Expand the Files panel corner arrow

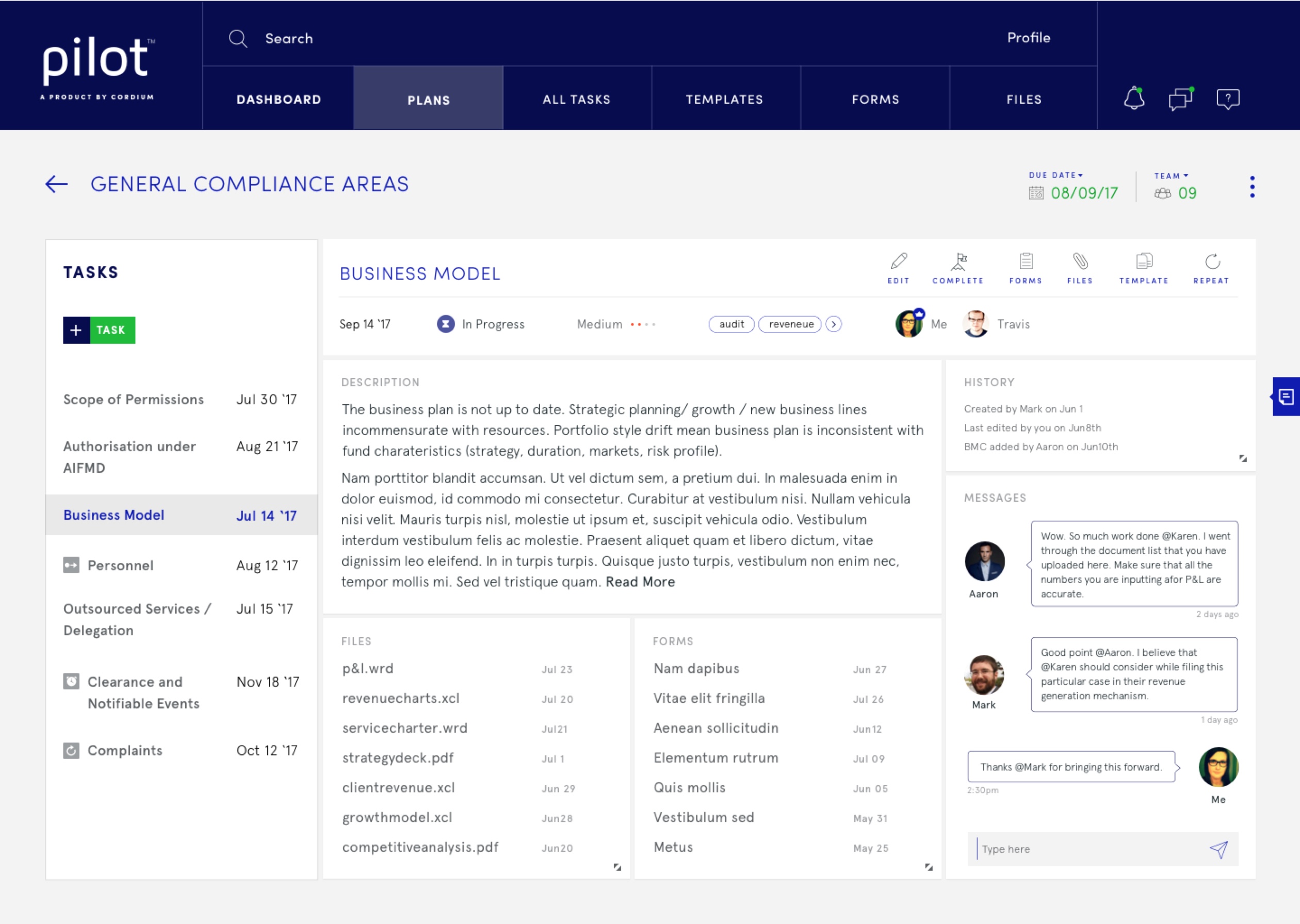617,867
